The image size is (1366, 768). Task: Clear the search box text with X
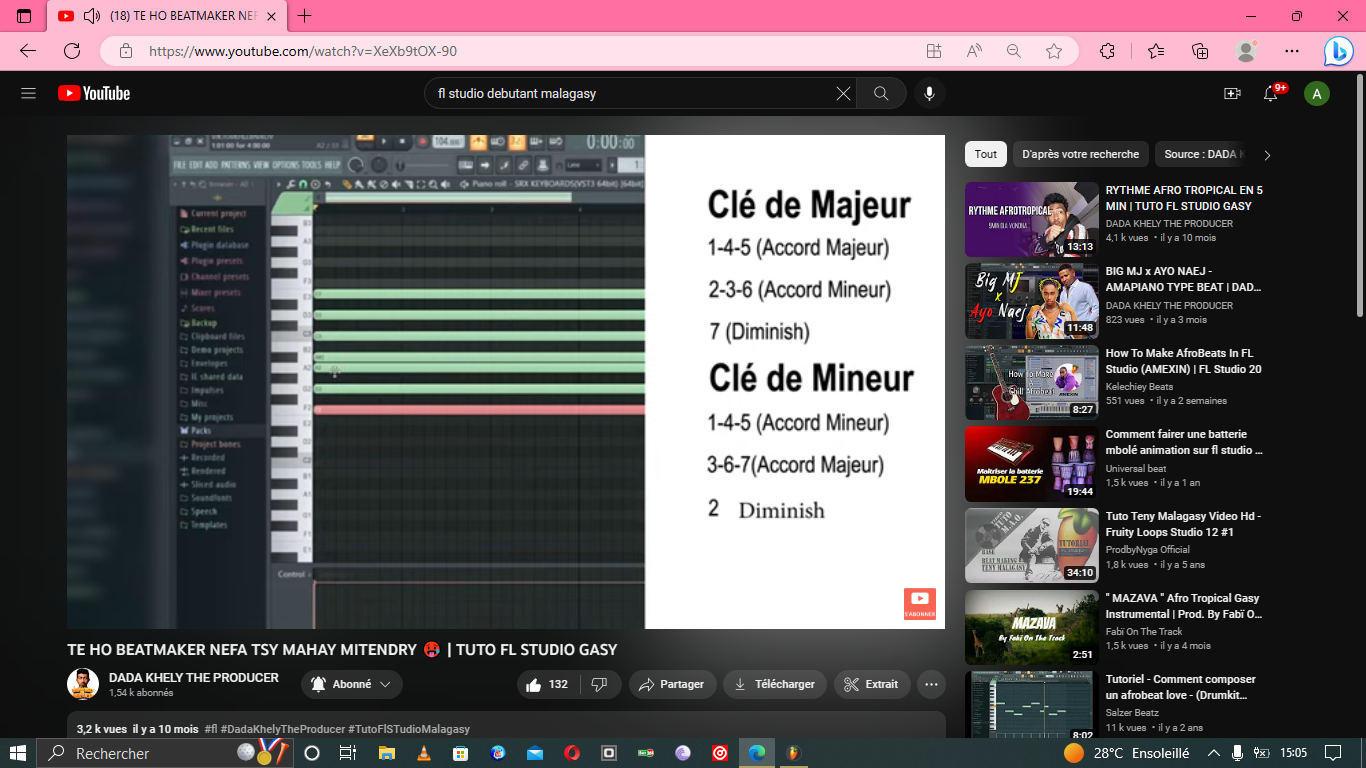point(843,93)
